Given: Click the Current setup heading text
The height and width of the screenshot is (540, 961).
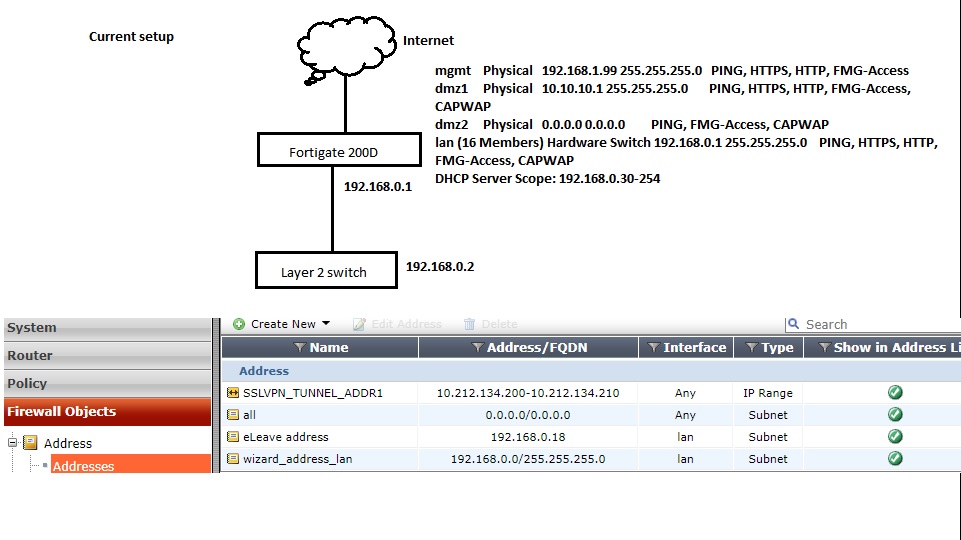Looking at the screenshot, I should (131, 37).
